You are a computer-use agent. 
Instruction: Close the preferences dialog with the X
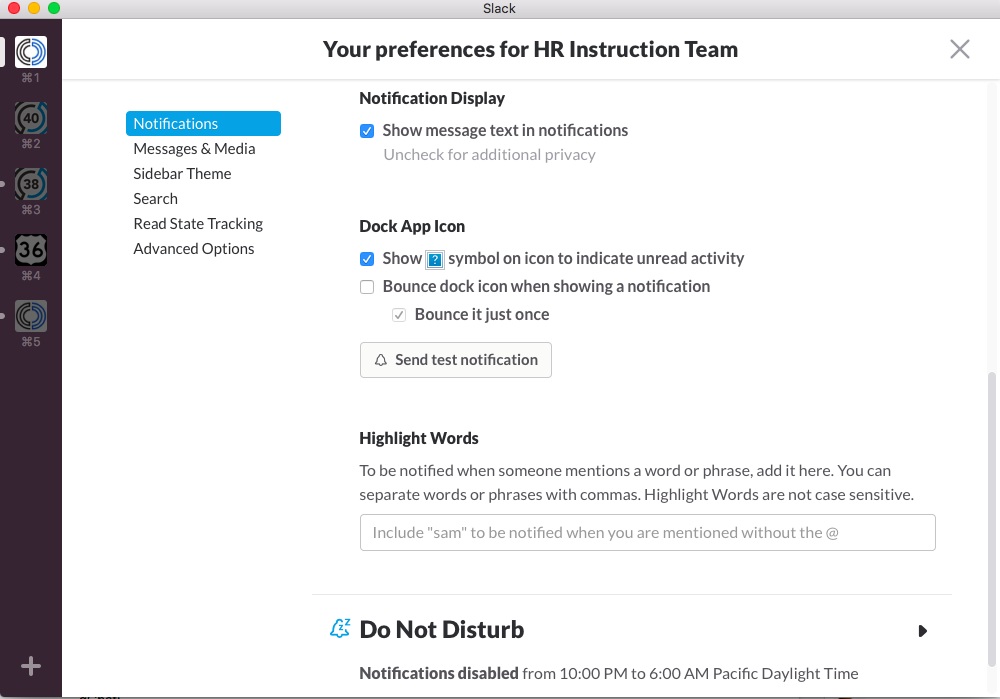click(959, 49)
